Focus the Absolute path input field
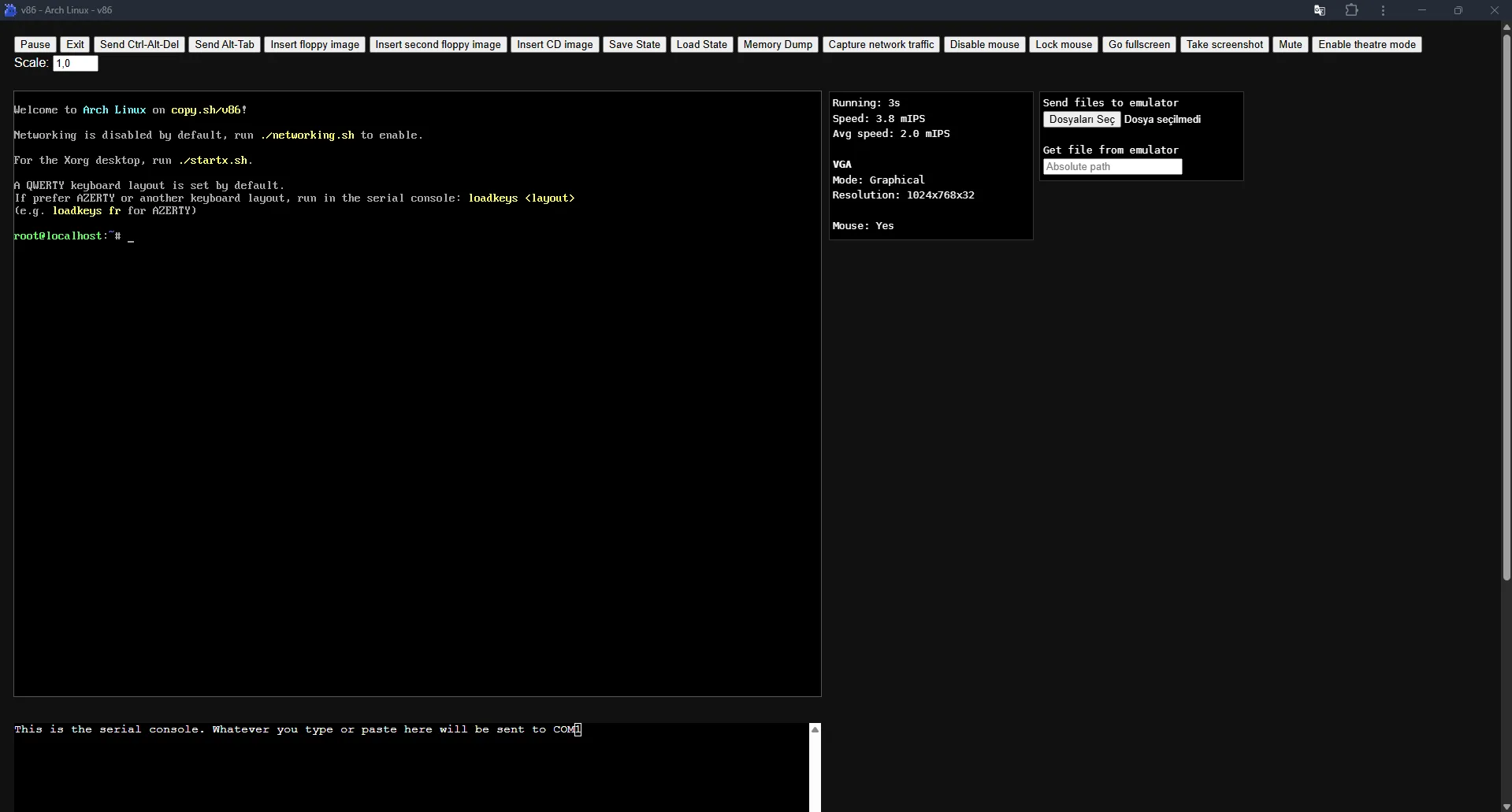Image resolution: width=1512 pixels, height=812 pixels. point(1113,166)
